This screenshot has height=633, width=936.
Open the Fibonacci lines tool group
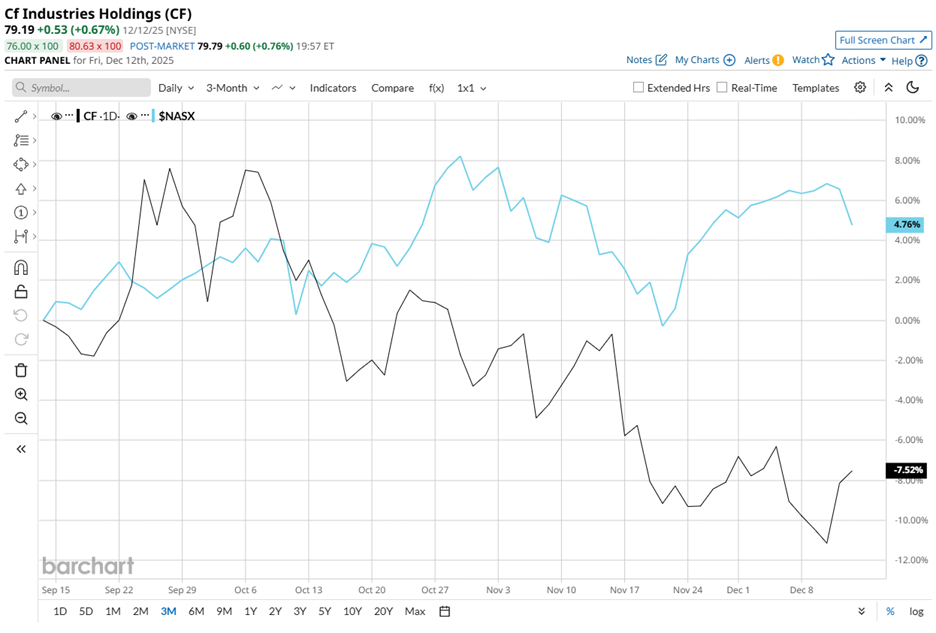pos(21,140)
